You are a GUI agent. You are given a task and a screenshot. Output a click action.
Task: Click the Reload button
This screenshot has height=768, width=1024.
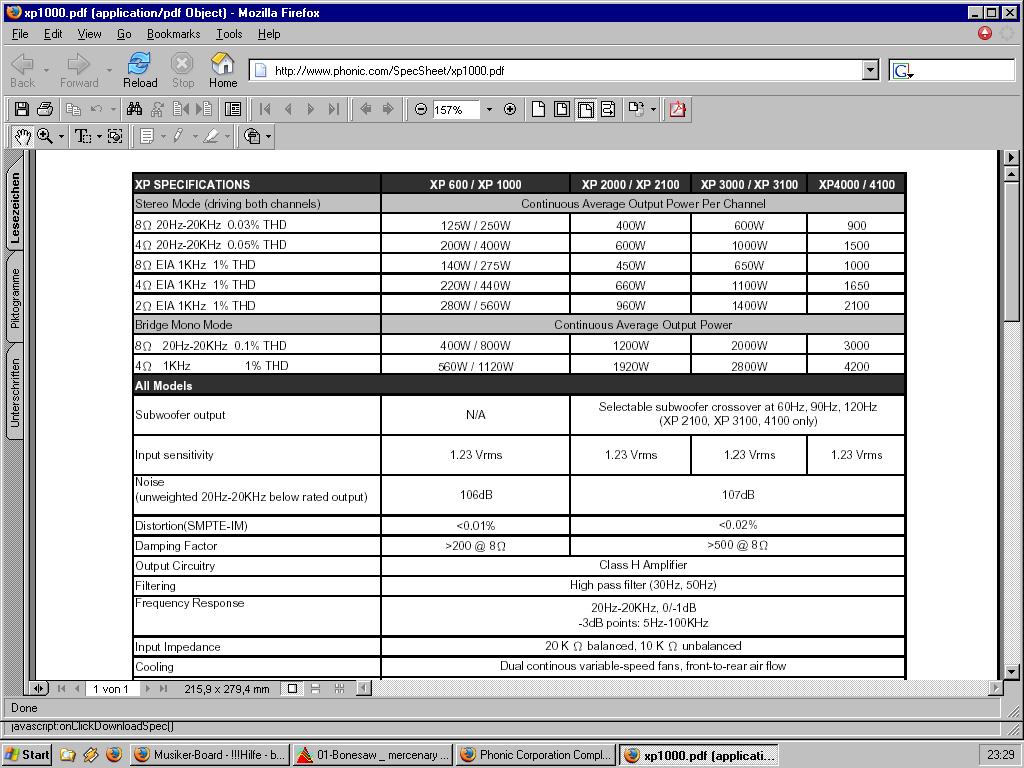point(140,71)
